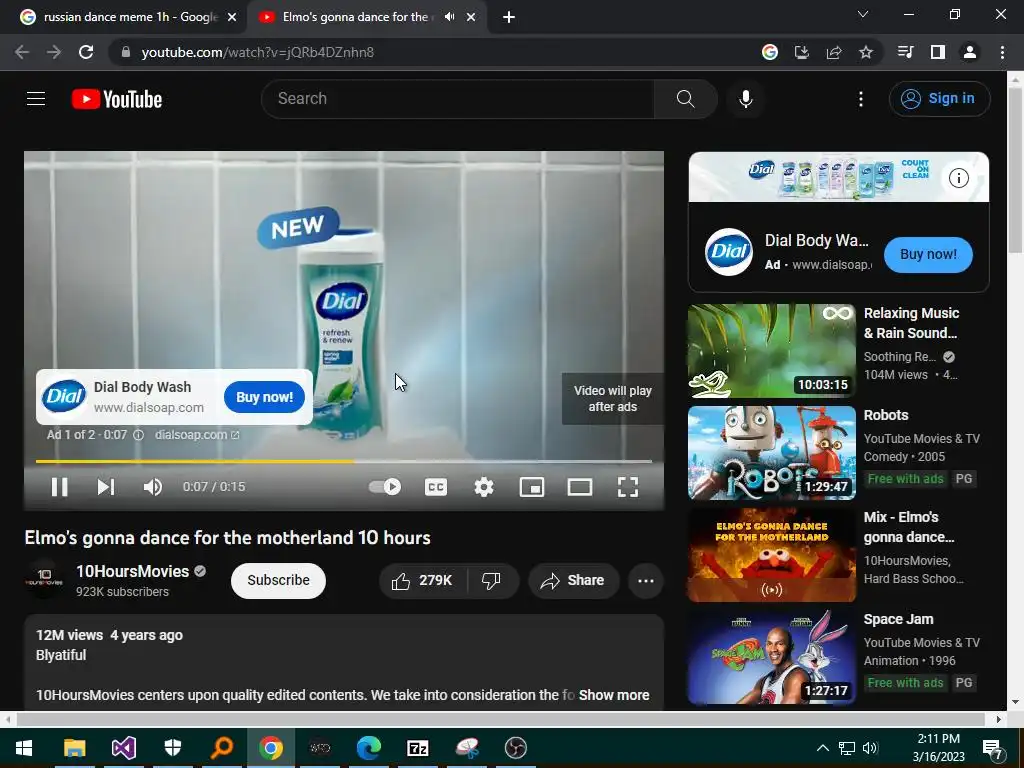The image size is (1024, 768).
Task: Open the why-this-ad info icon
Action: pyautogui.click(x=138, y=435)
